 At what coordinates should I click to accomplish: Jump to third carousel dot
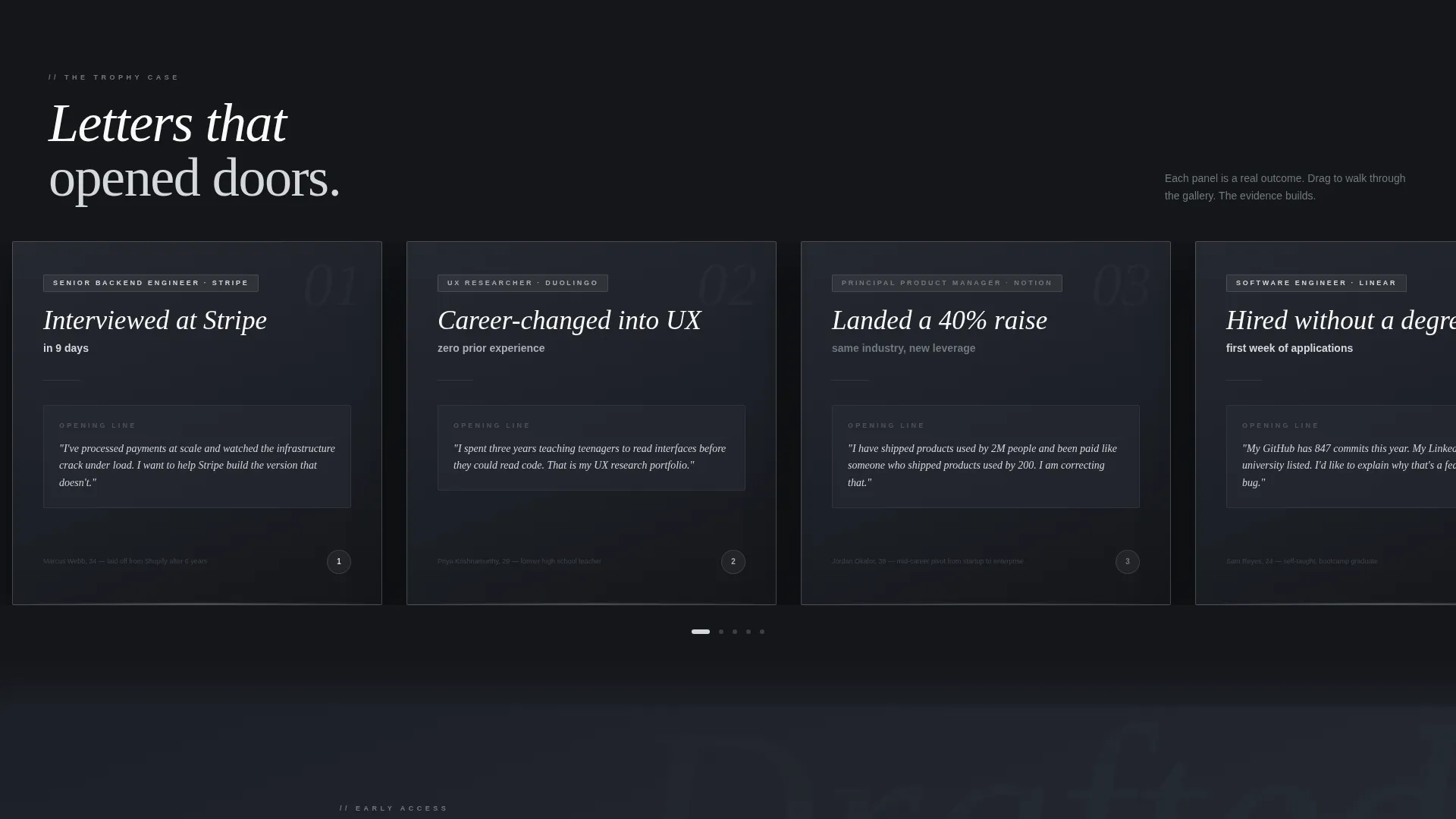(735, 632)
